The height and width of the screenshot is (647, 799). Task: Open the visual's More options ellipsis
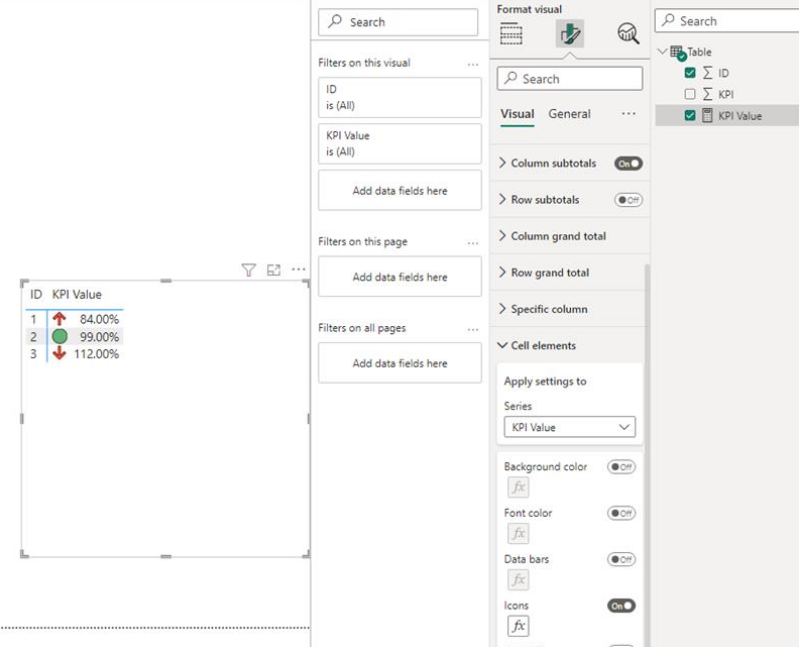(x=299, y=269)
